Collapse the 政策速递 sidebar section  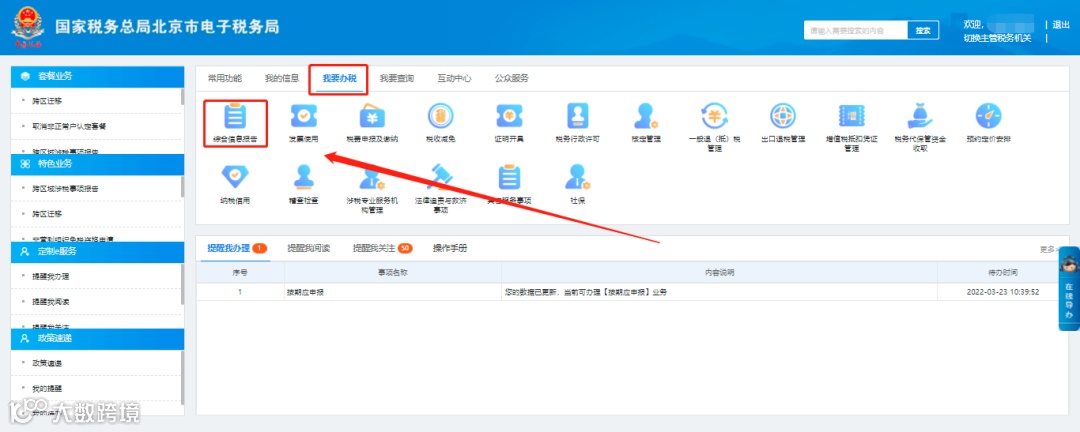98,338
